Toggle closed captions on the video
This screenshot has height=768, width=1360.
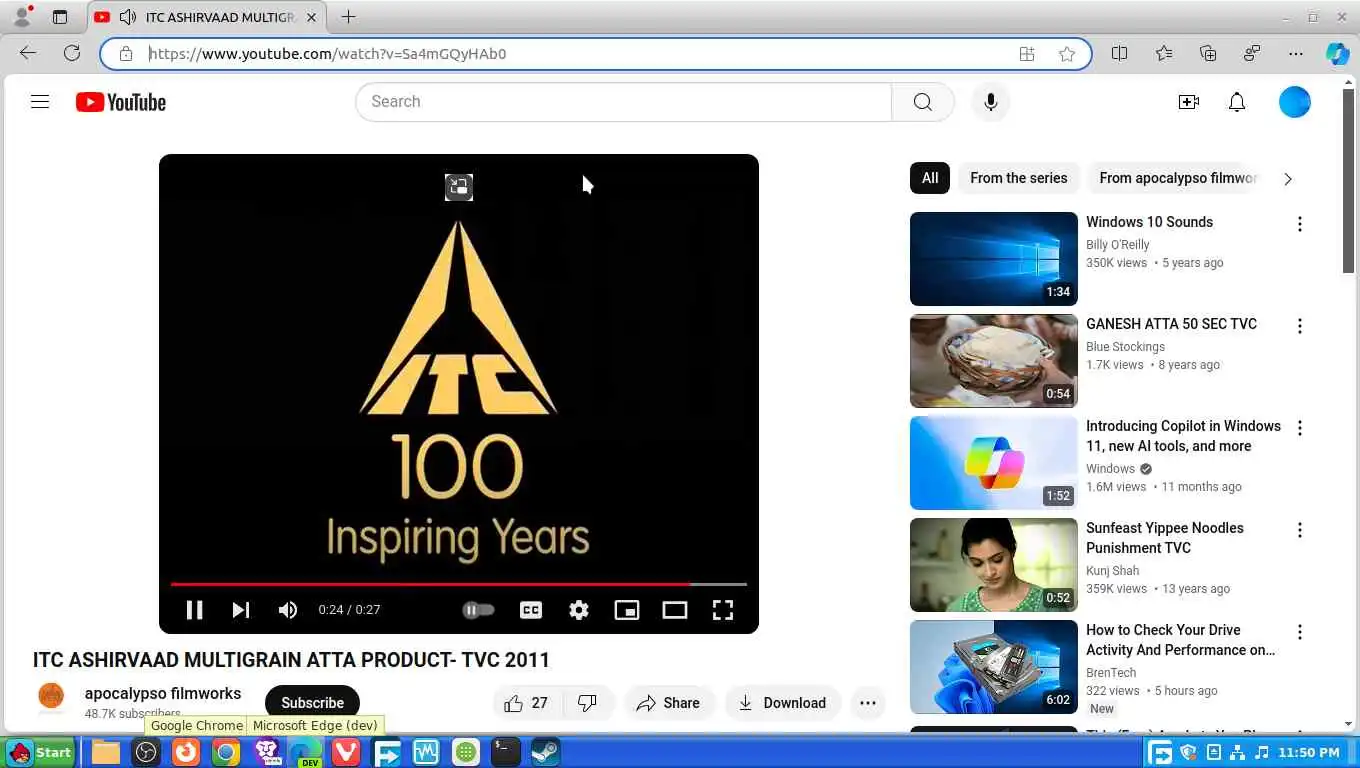pos(531,610)
